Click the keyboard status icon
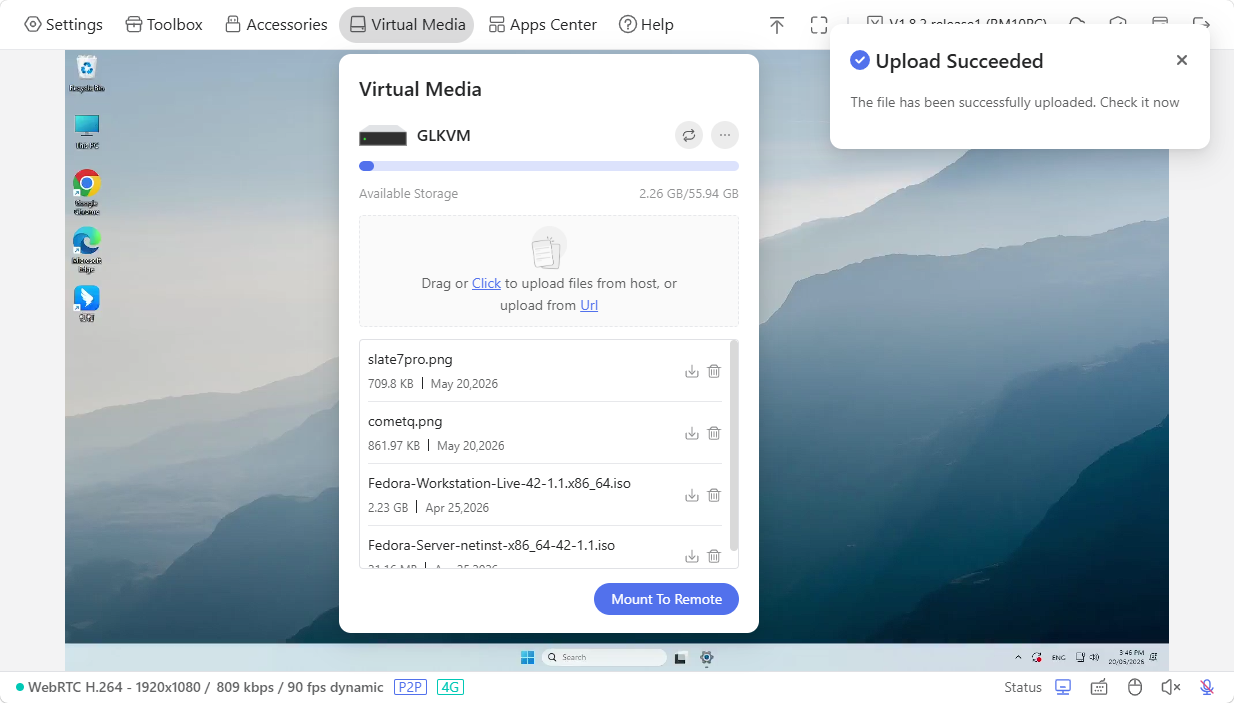Image resolution: width=1234 pixels, height=703 pixels. click(x=1099, y=687)
